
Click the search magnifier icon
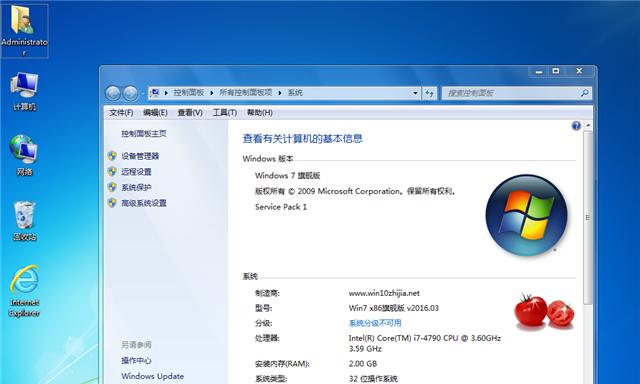click(x=584, y=93)
